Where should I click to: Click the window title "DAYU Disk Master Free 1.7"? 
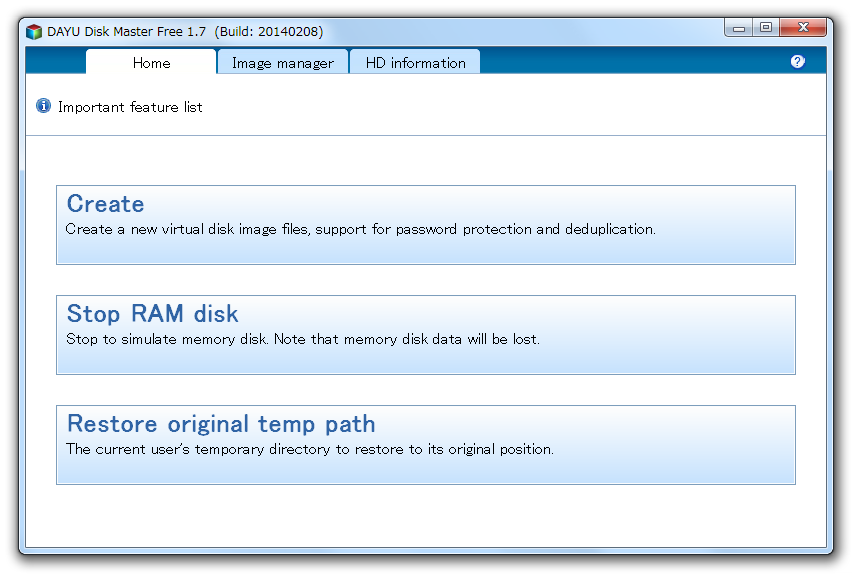126,32
